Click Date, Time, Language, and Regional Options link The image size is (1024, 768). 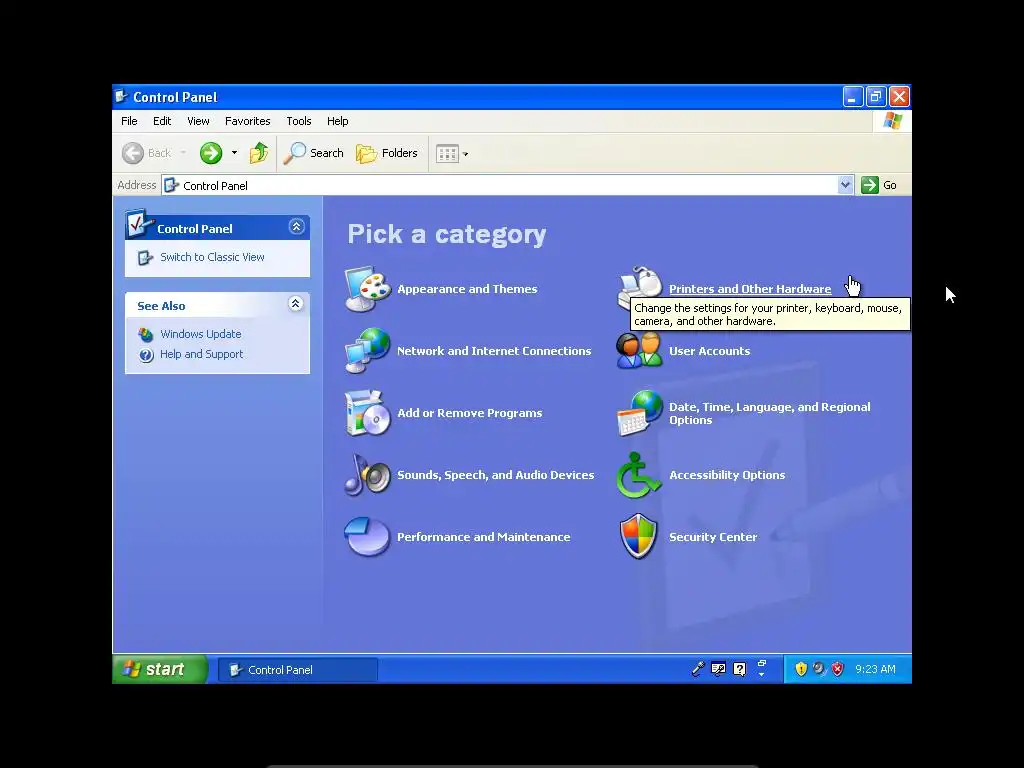(x=769, y=413)
